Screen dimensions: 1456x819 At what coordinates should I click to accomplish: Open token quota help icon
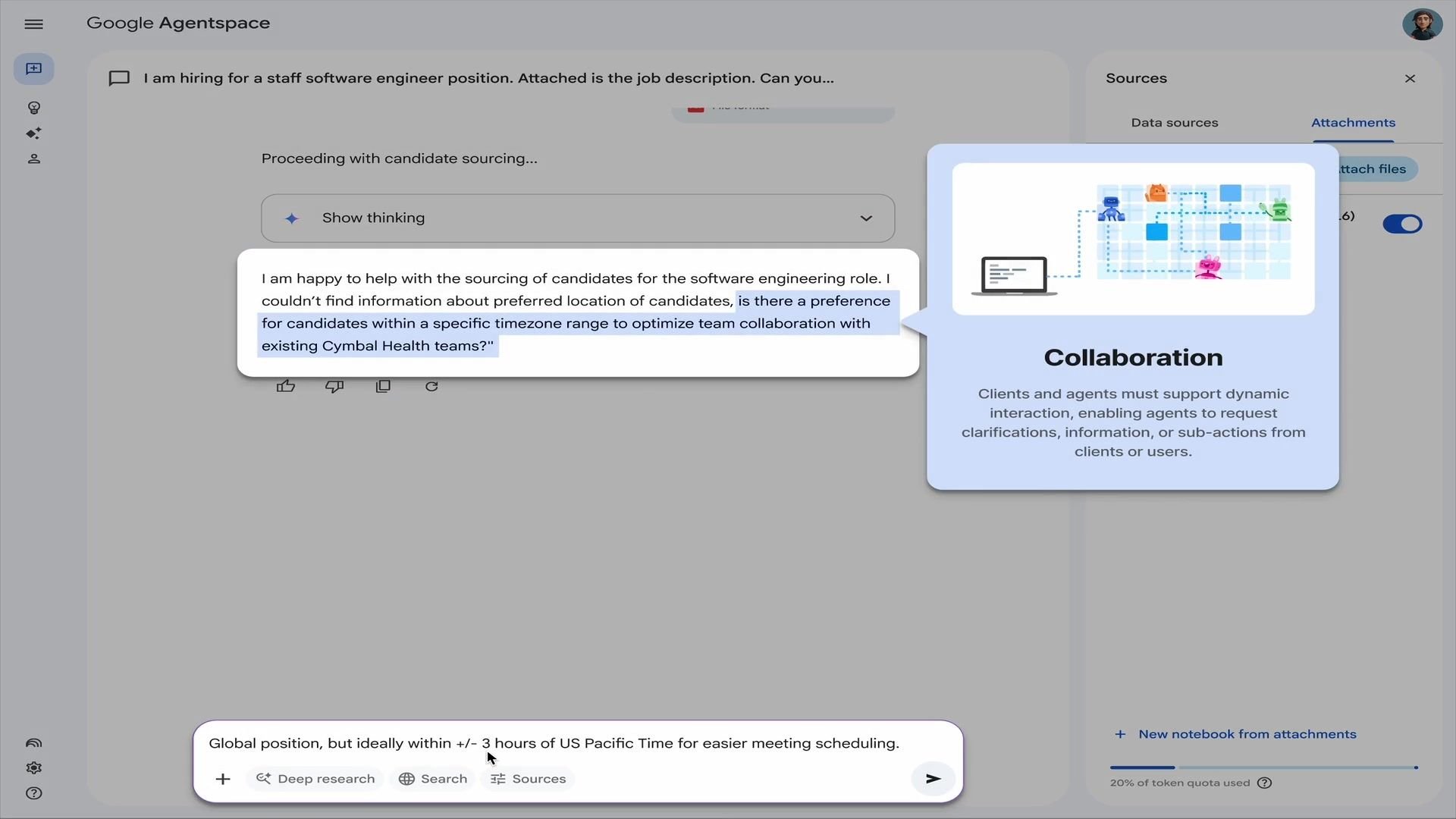[1264, 783]
